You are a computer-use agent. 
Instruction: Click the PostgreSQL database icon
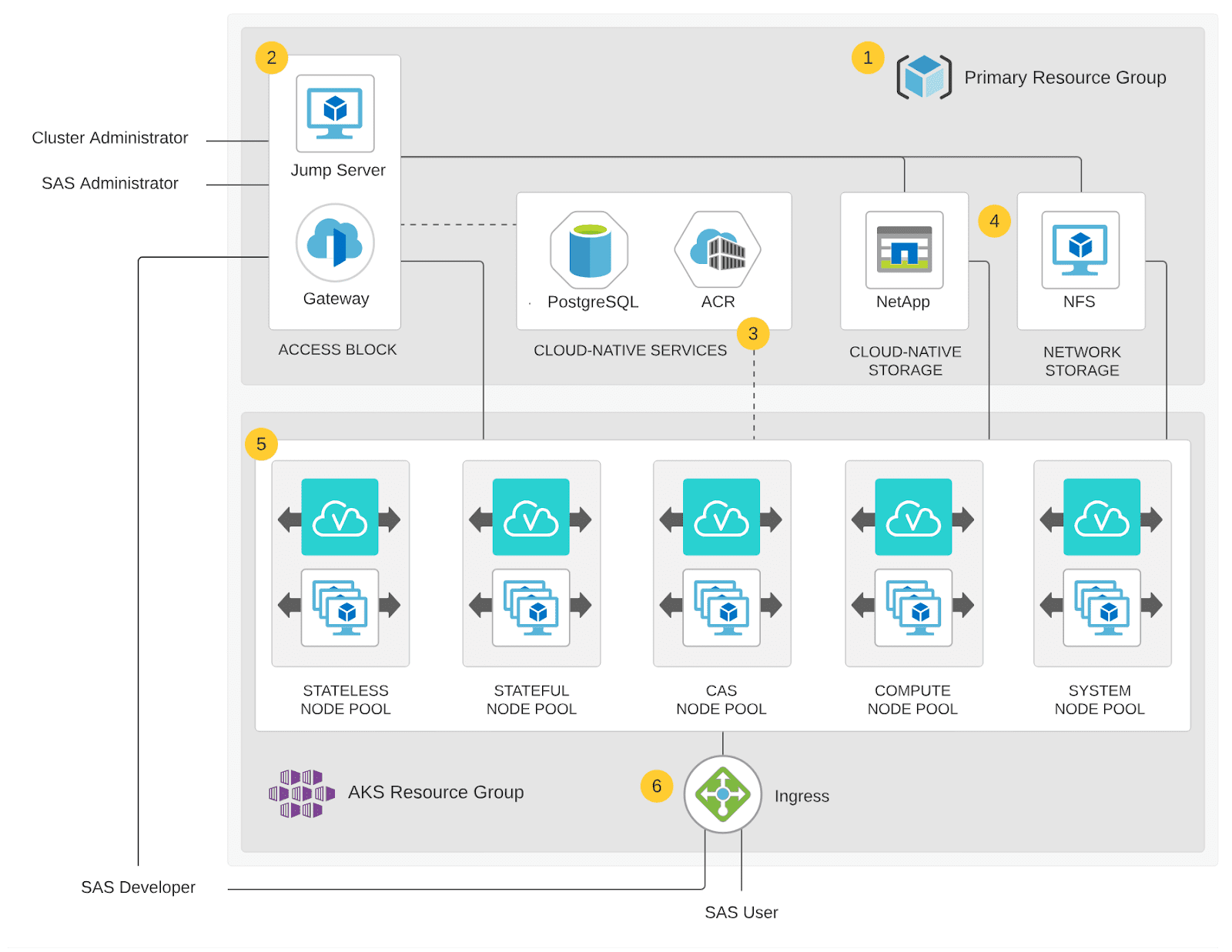click(590, 250)
